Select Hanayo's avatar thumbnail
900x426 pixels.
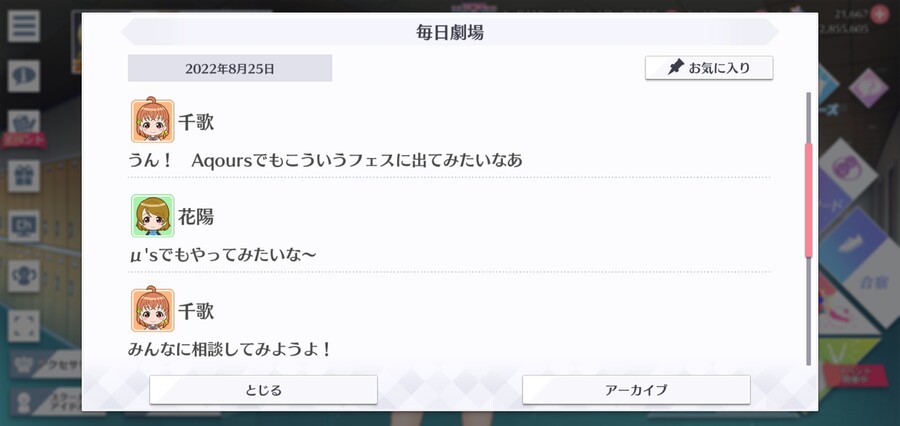[x=153, y=216]
